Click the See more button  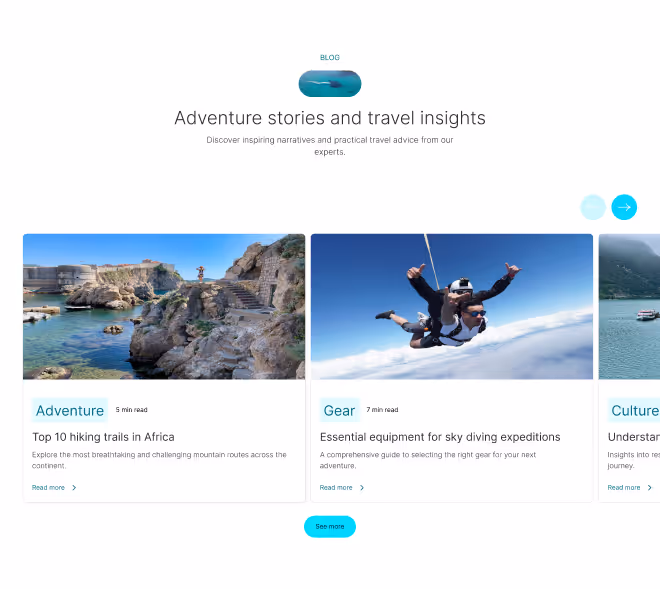[x=330, y=527]
